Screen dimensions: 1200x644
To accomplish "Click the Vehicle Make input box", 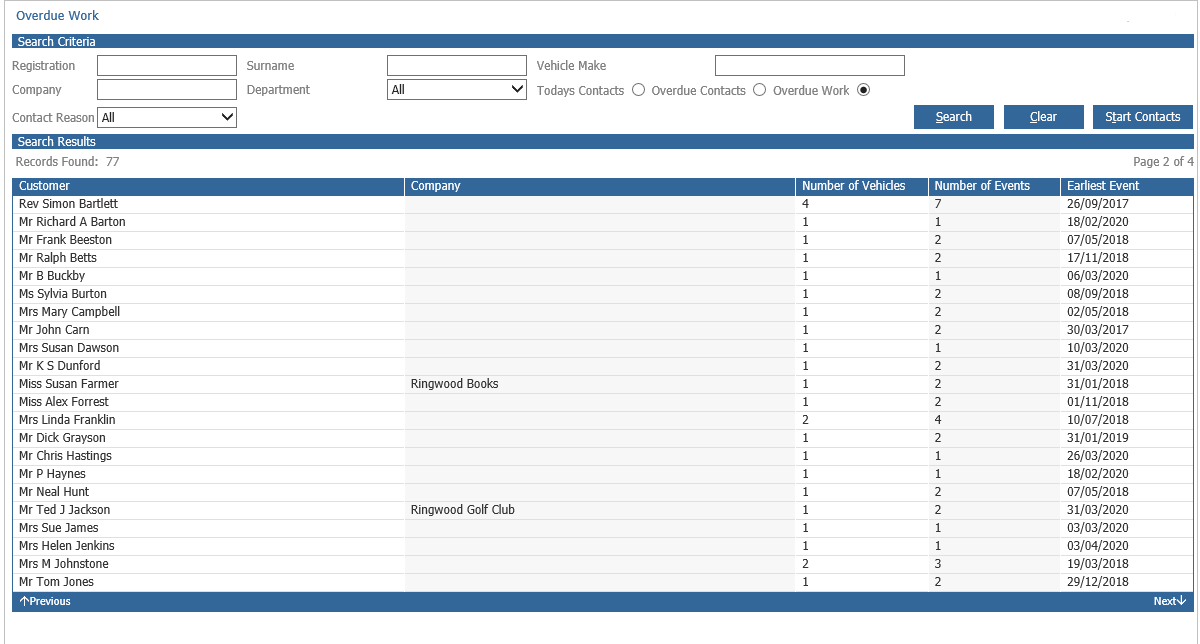I will click(810, 66).
